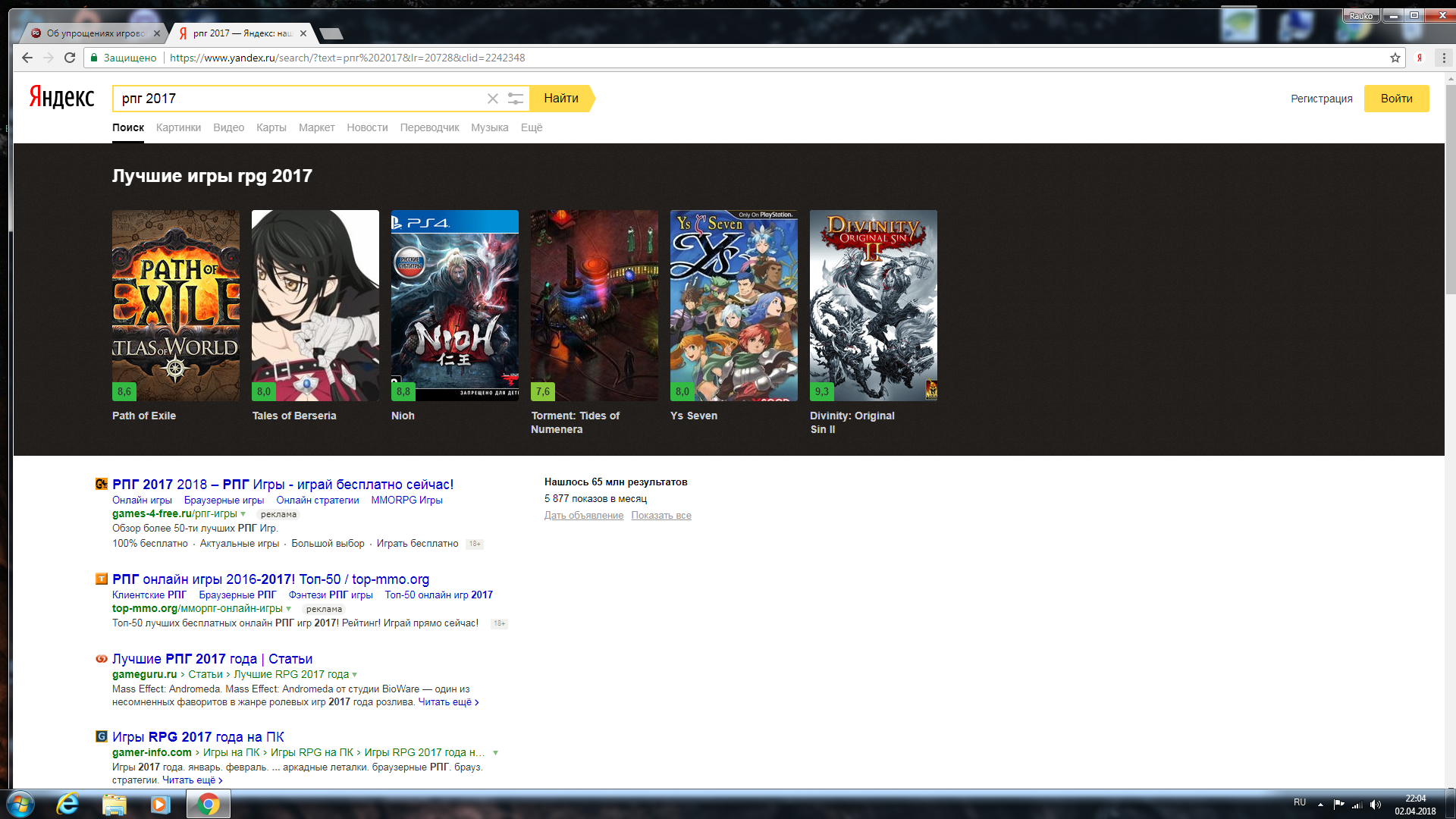The width and height of the screenshot is (1456, 819).
Task: Clear the search query with X icon
Action: click(492, 99)
